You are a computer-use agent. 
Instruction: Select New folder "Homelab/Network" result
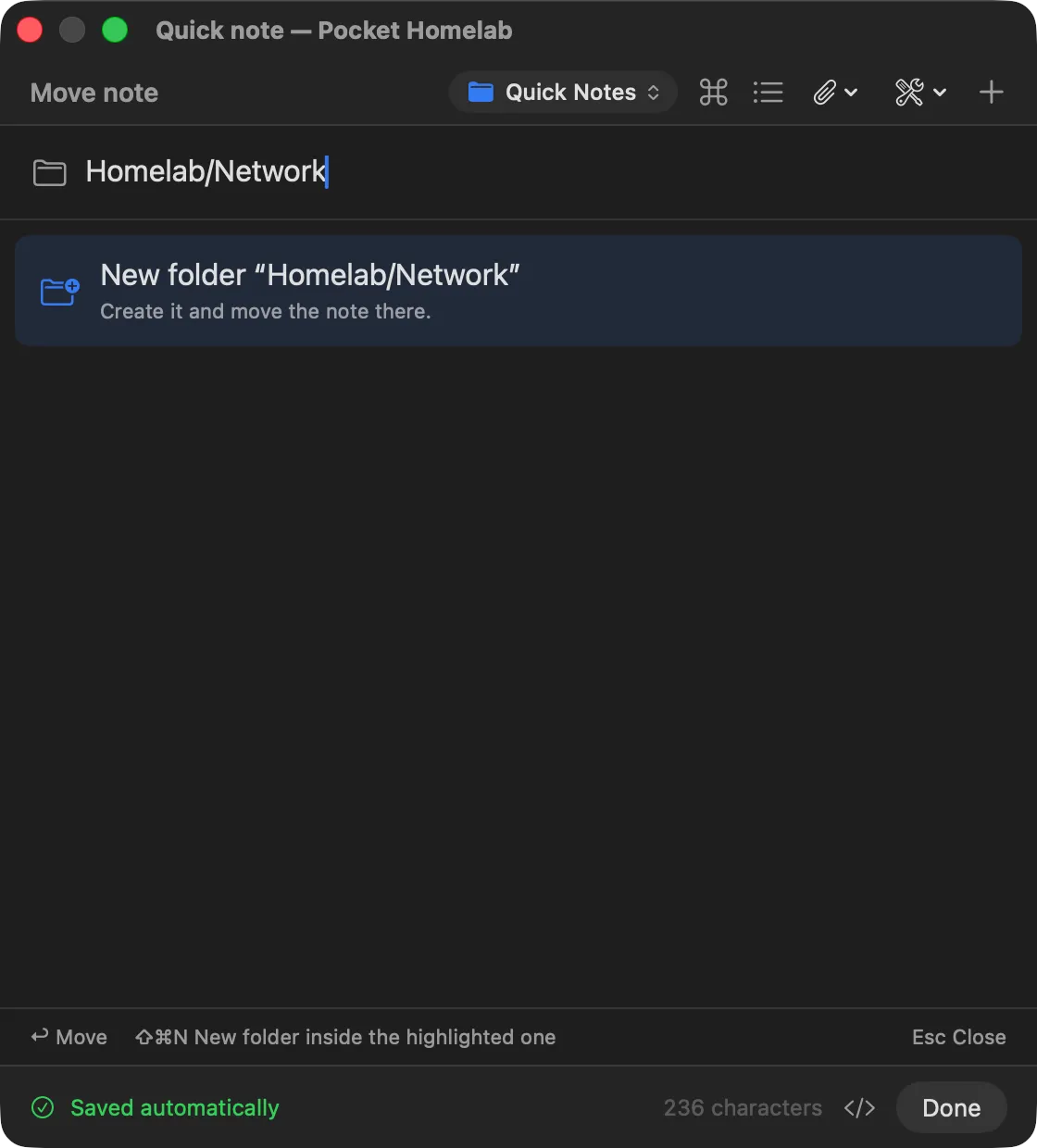tap(518, 291)
